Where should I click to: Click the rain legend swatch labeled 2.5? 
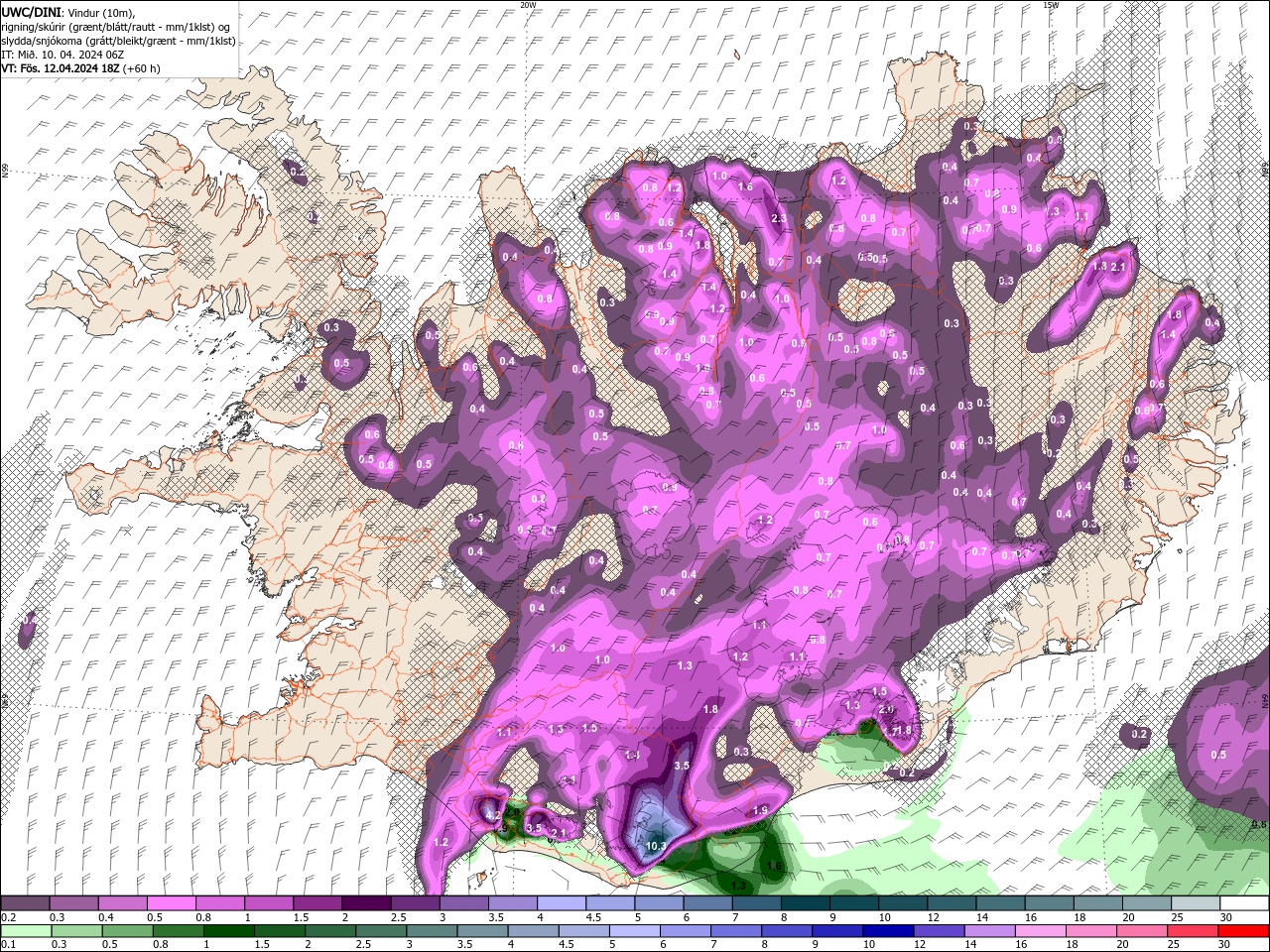(381, 931)
